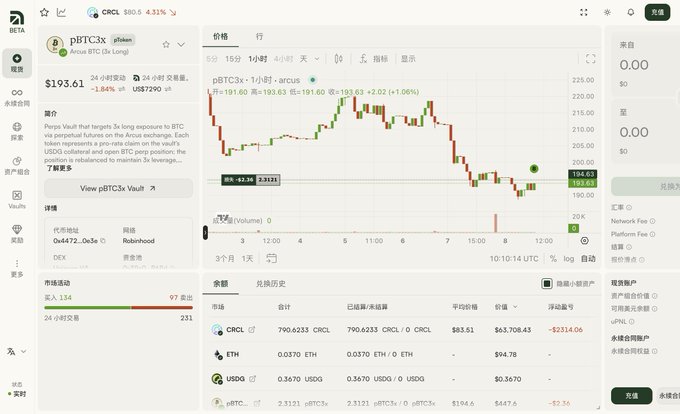
Task: Open the 资产组合 portfolio sidebar item
Action: coord(17,166)
